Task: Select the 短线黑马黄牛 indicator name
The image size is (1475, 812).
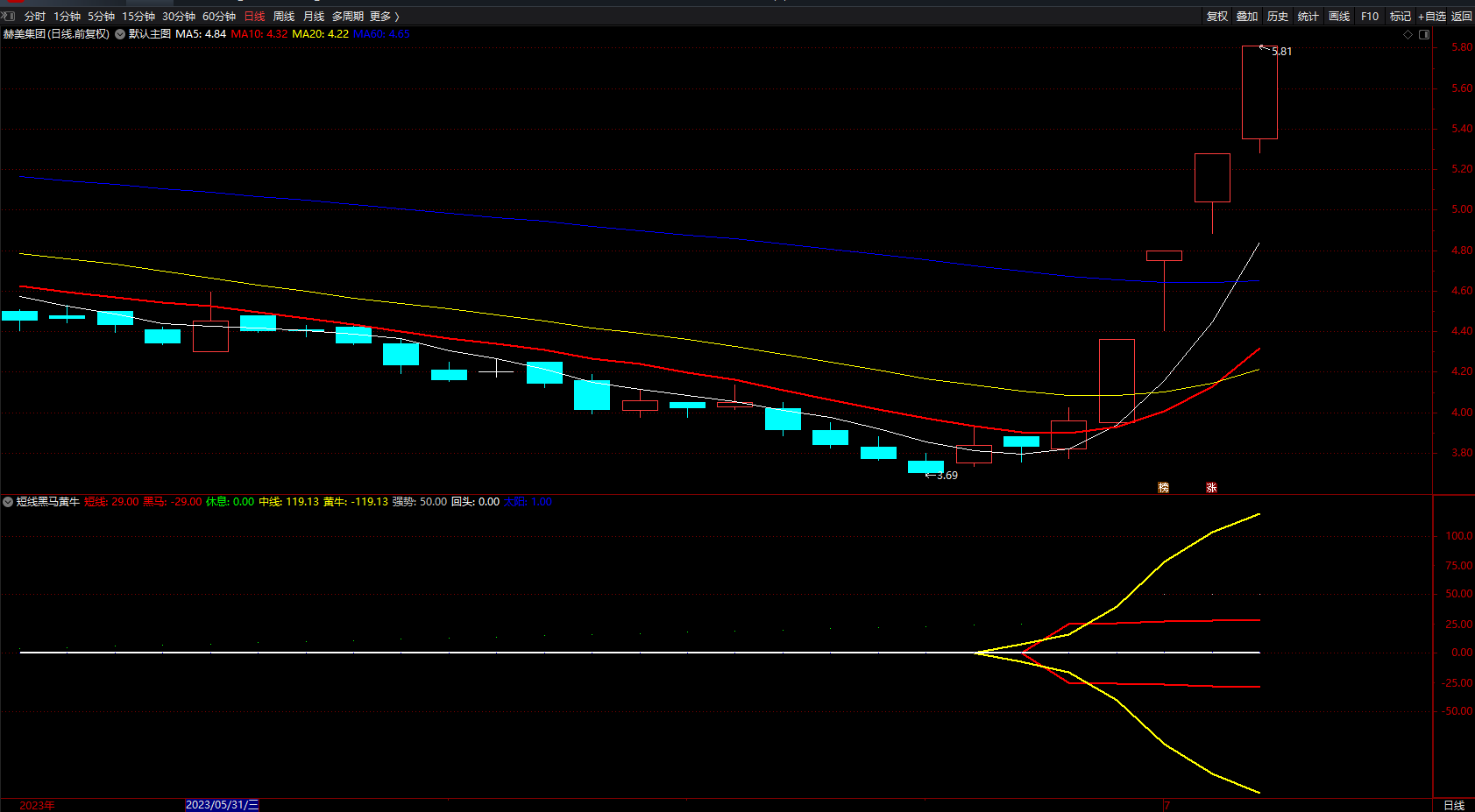Action: (48, 502)
